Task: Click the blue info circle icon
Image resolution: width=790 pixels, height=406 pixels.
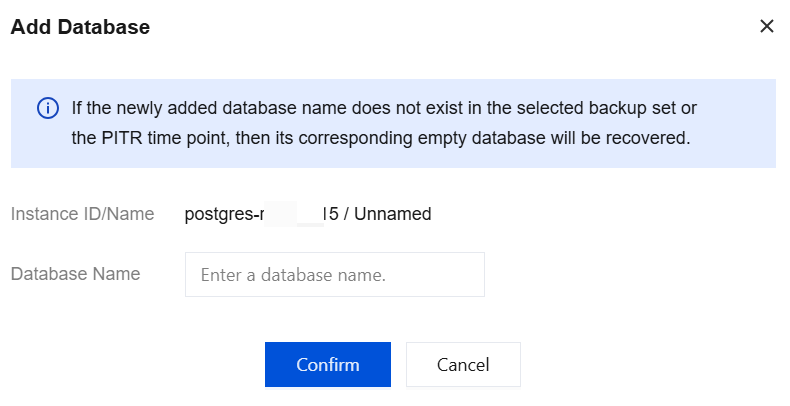Action: click(47, 108)
